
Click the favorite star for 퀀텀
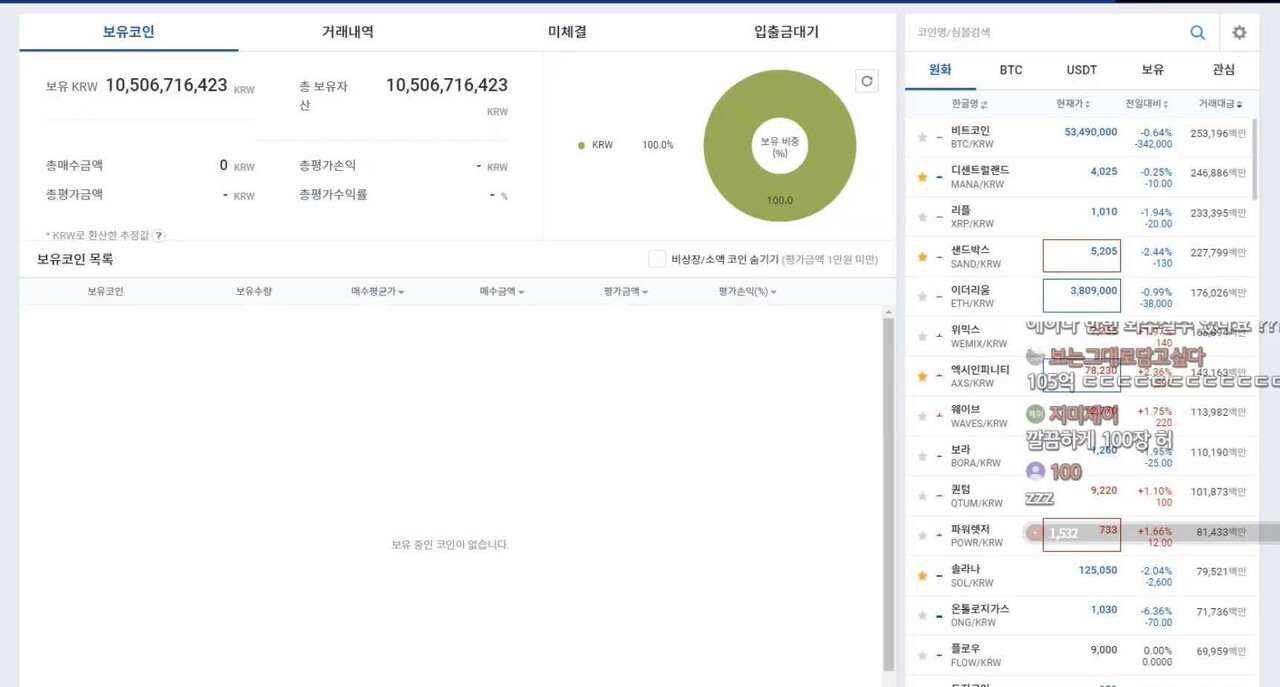point(921,494)
